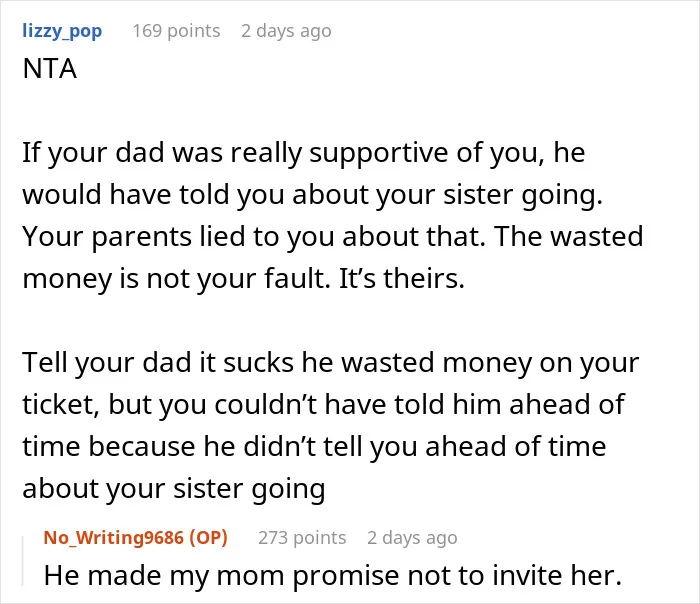Click the line starting "ticket, but you couldn't"
The height and width of the screenshot is (604, 700).
pyautogui.click(x=323, y=404)
